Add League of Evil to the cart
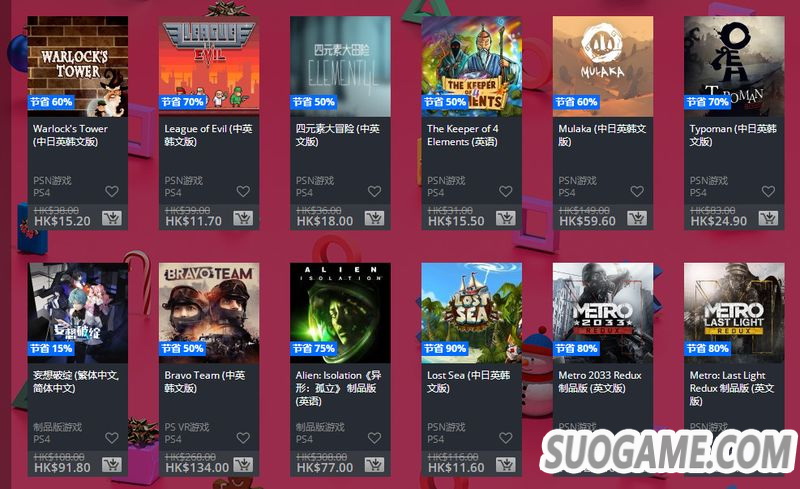 click(x=243, y=218)
